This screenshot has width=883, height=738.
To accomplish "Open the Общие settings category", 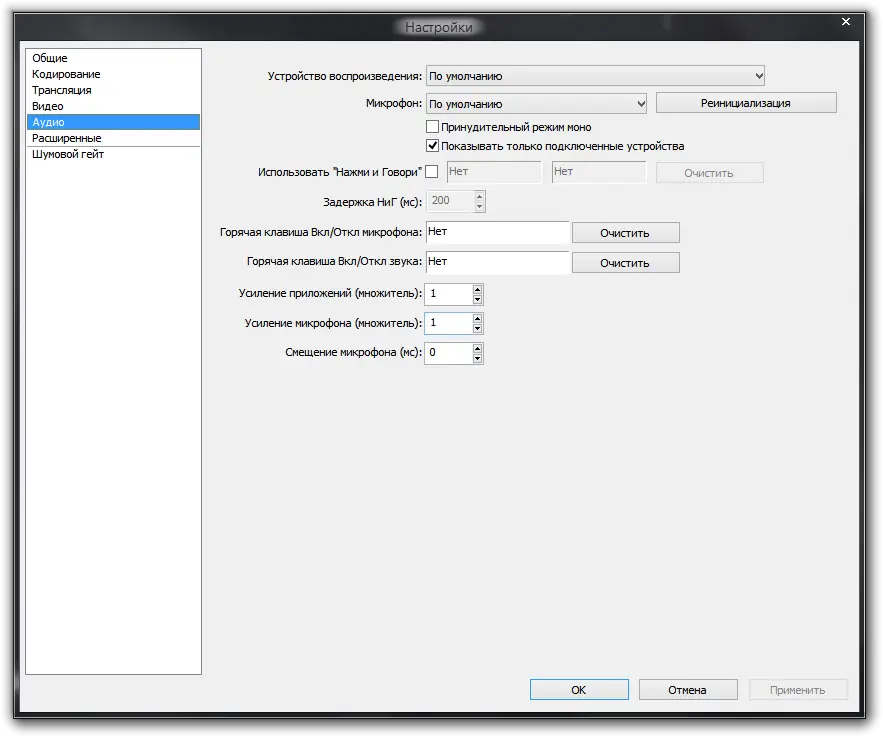I will click(113, 58).
